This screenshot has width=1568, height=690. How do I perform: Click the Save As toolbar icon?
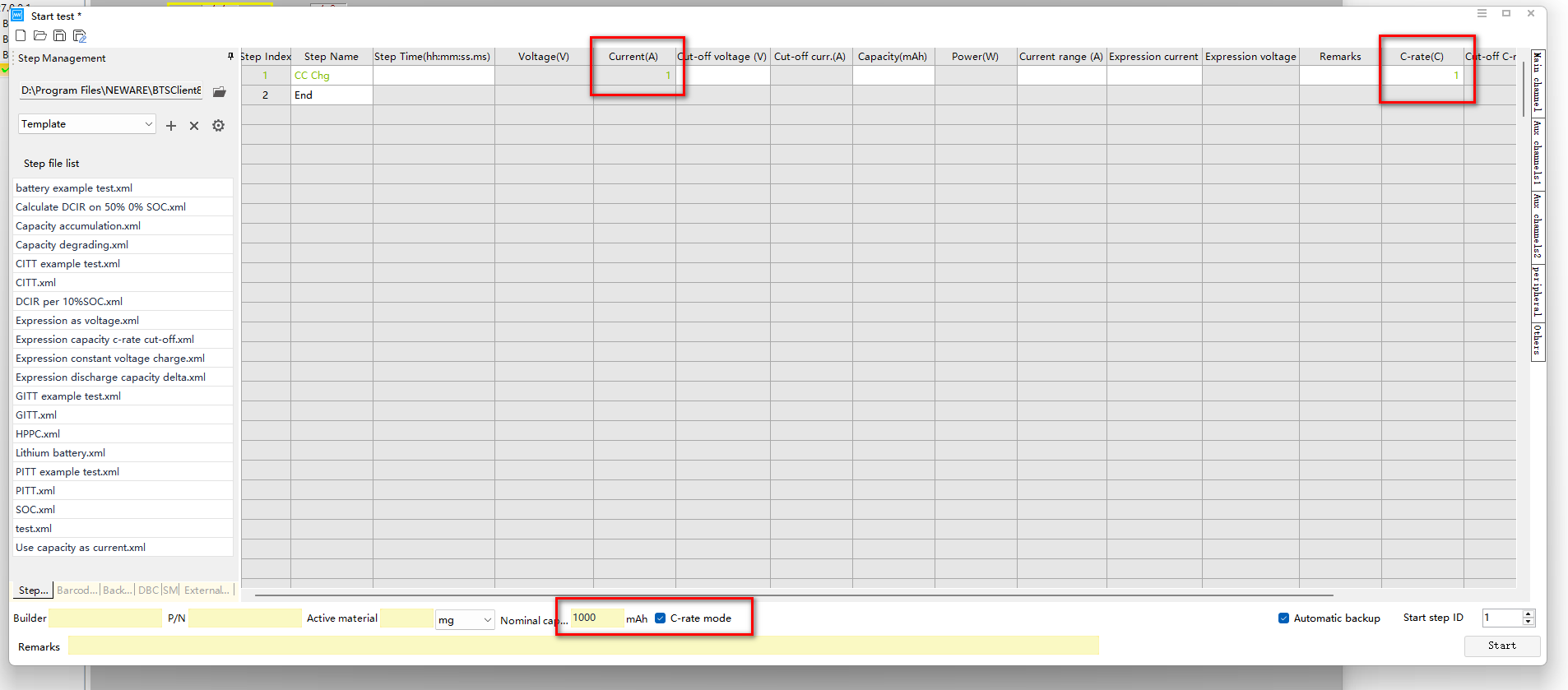[x=80, y=35]
